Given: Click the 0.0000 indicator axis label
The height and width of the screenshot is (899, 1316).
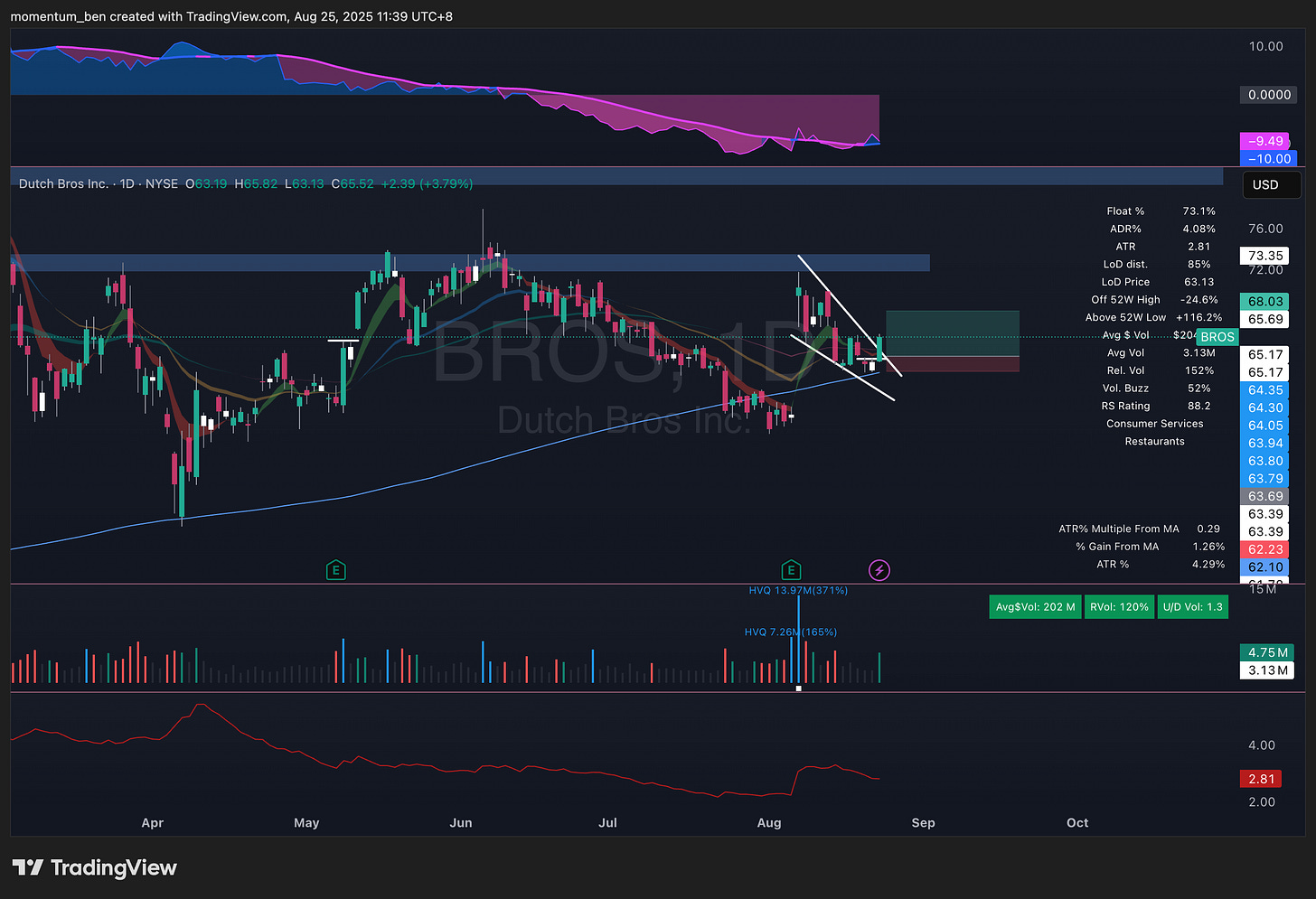Looking at the screenshot, I should point(1269,95).
